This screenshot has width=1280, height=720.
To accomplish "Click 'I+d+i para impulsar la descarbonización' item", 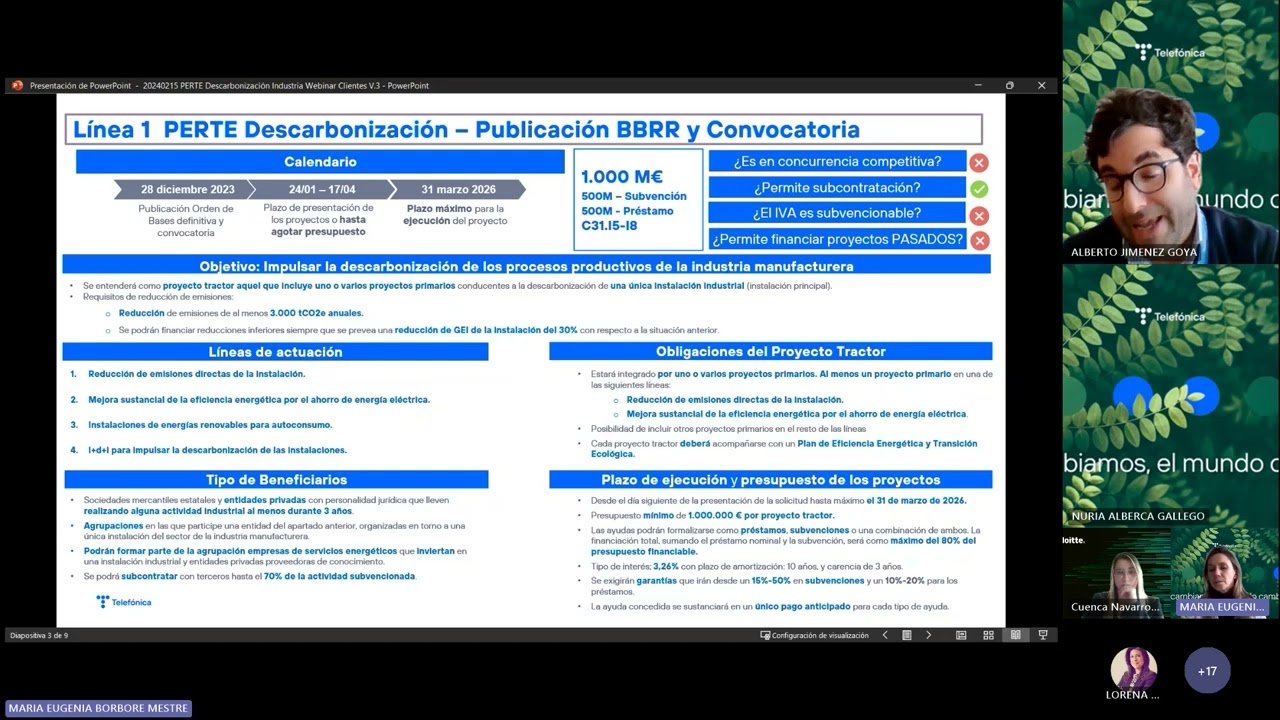I will (217, 450).
